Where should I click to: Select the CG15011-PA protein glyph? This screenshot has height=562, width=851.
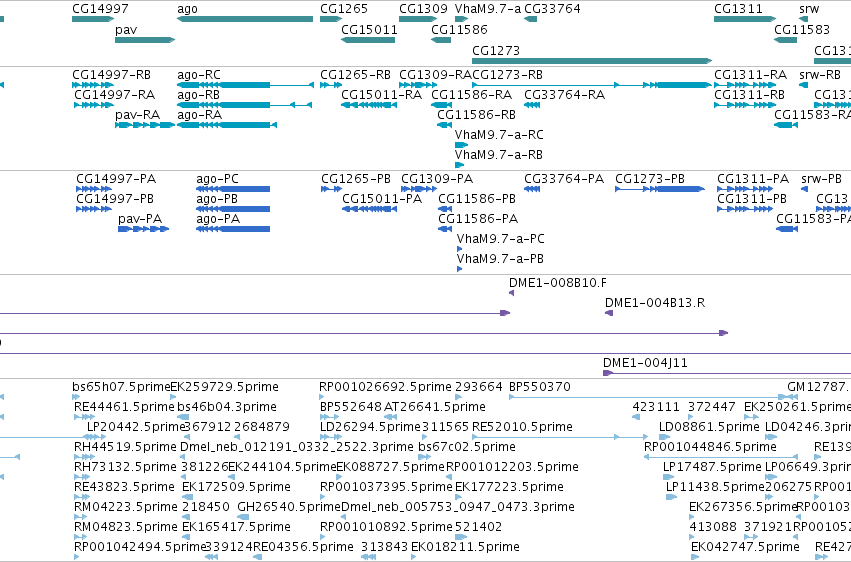[369, 209]
